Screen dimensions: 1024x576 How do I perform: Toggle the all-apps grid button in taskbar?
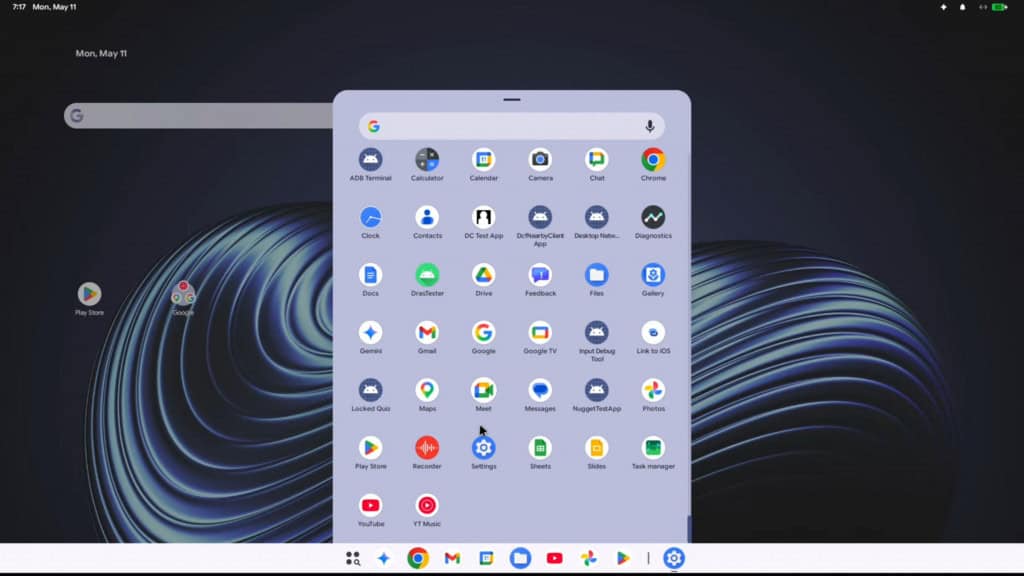tap(353, 558)
